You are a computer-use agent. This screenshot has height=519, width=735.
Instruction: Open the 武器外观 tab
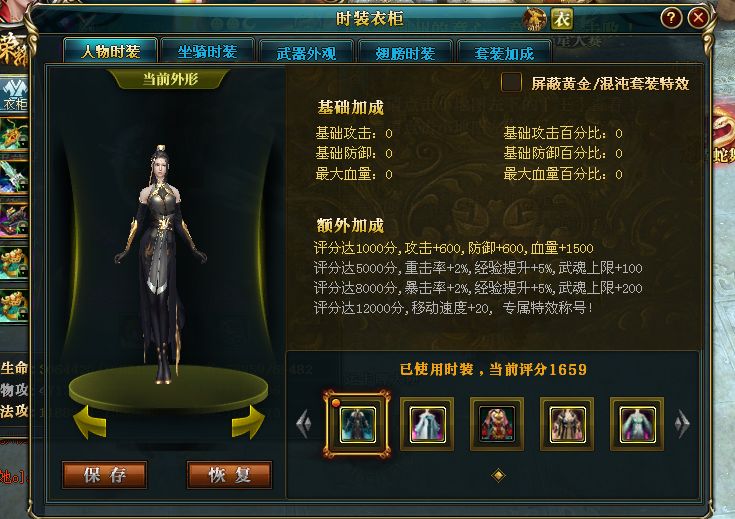306,53
